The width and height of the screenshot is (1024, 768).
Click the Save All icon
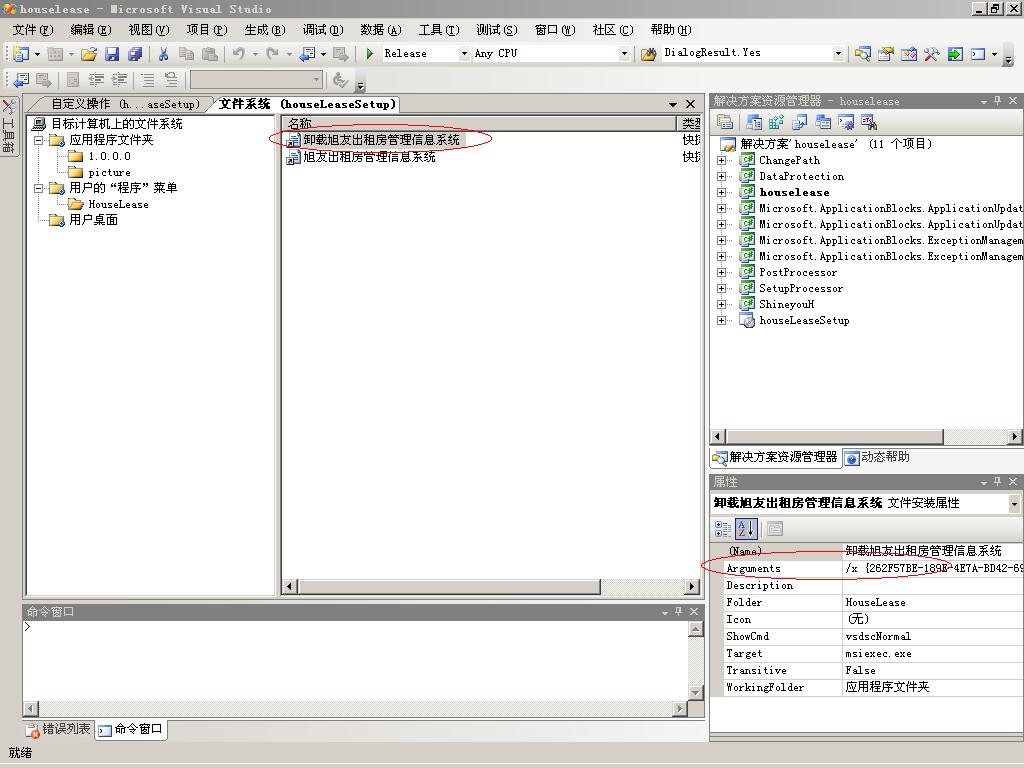(x=135, y=54)
